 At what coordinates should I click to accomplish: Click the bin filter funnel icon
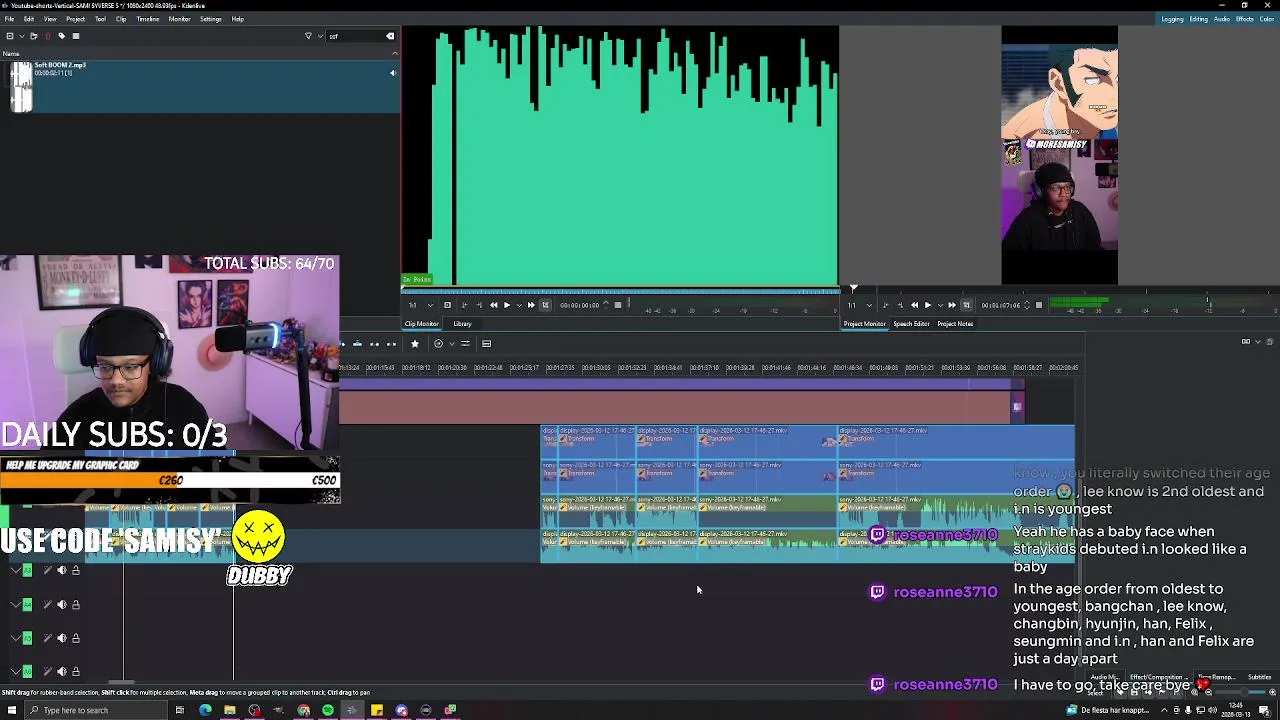tap(308, 36)
